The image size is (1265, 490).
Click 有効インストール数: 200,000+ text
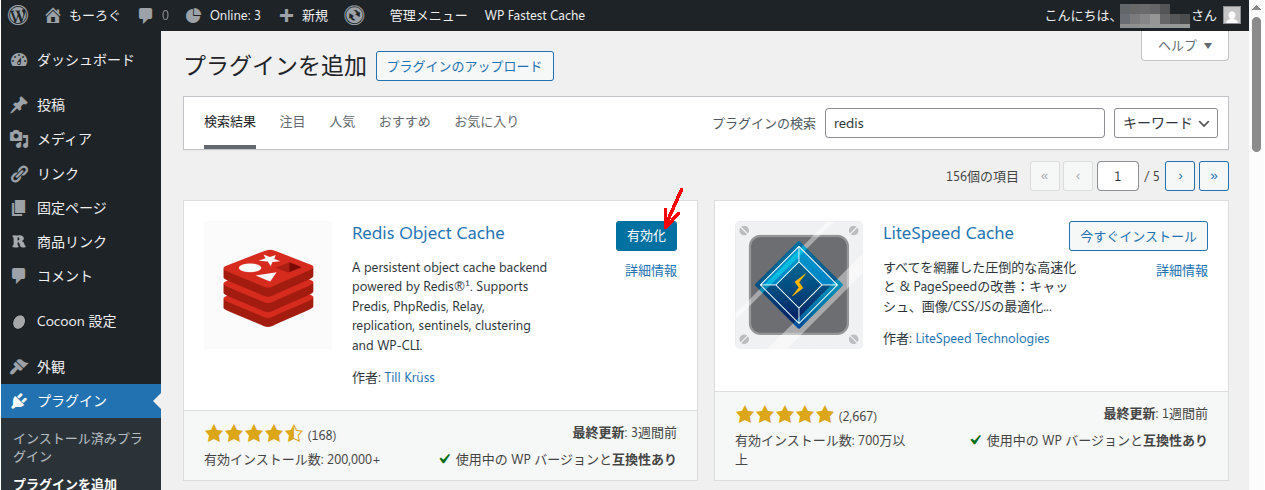tap(292, 459)
